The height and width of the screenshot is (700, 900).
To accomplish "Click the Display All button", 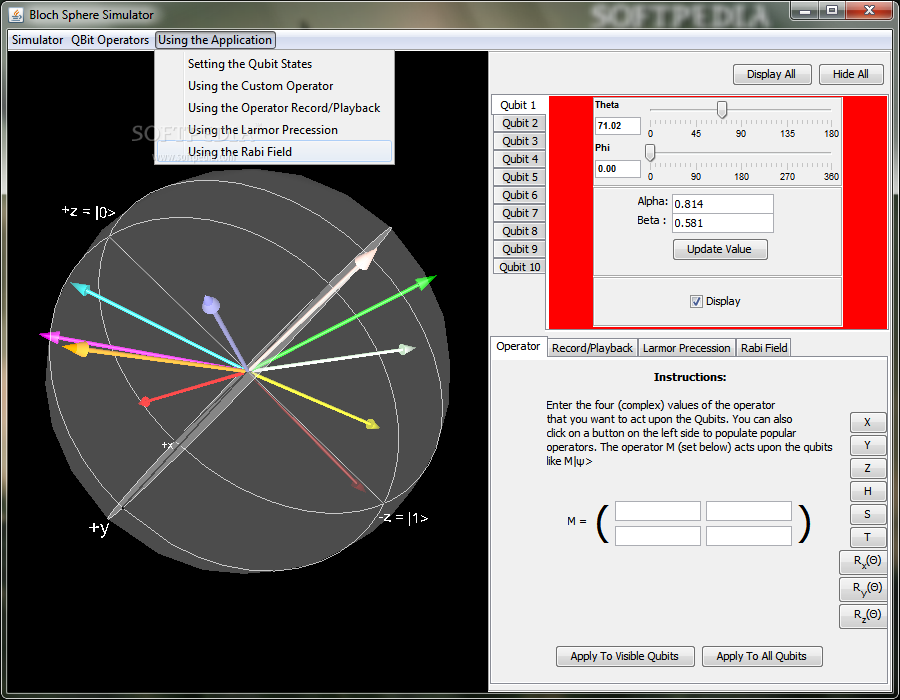I will click(771, 74).
